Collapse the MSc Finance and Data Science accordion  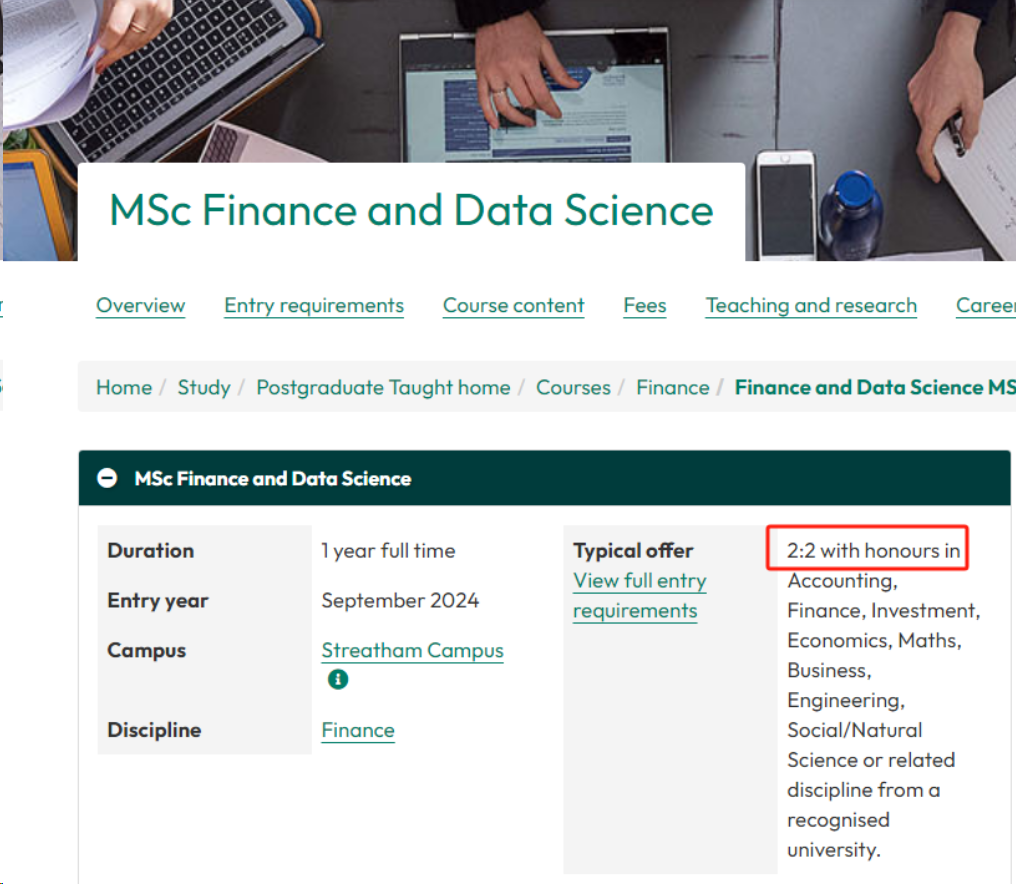107,479
